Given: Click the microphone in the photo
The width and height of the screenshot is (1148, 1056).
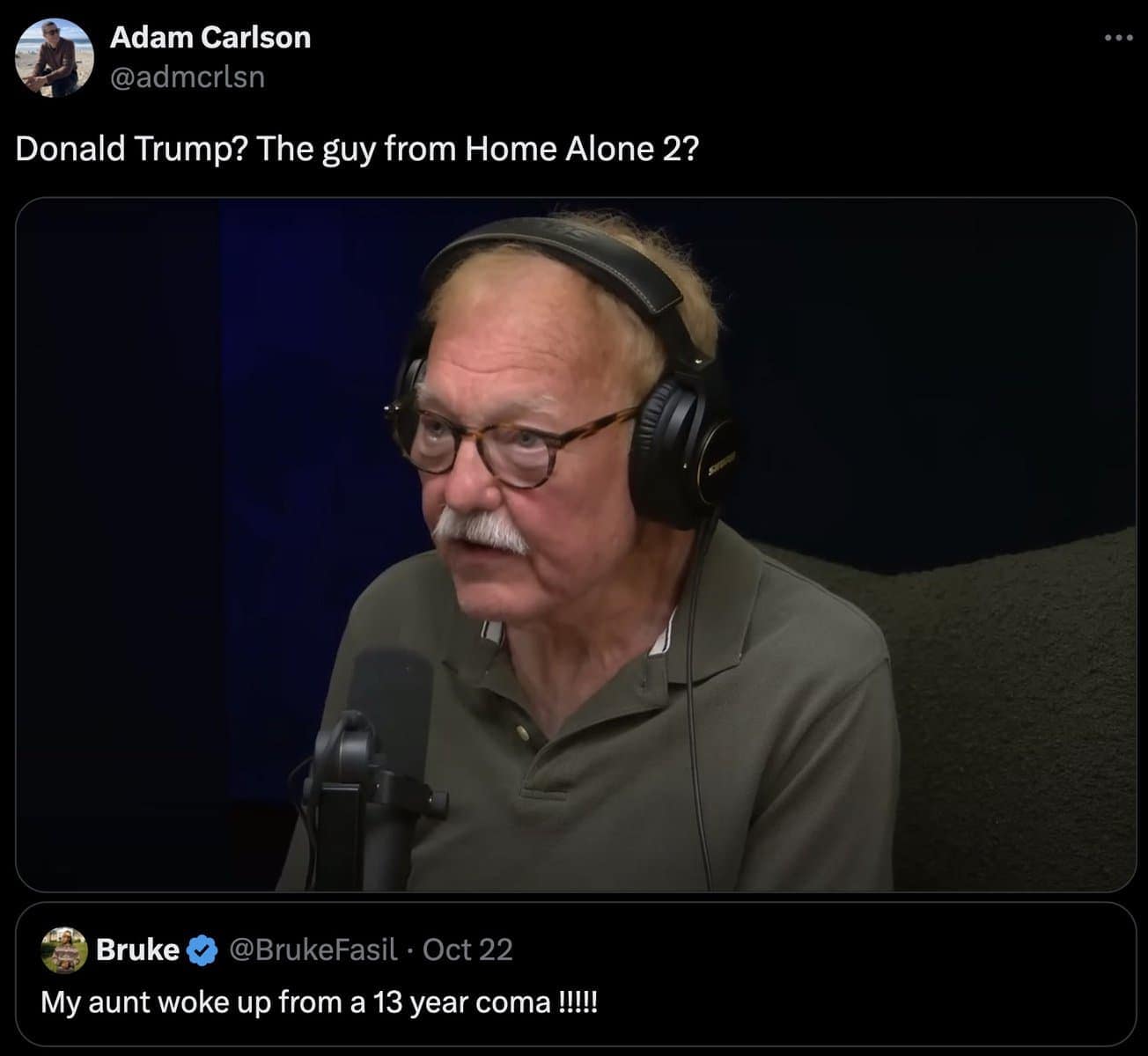Looking at the screenshot, I should pos(374,766).
